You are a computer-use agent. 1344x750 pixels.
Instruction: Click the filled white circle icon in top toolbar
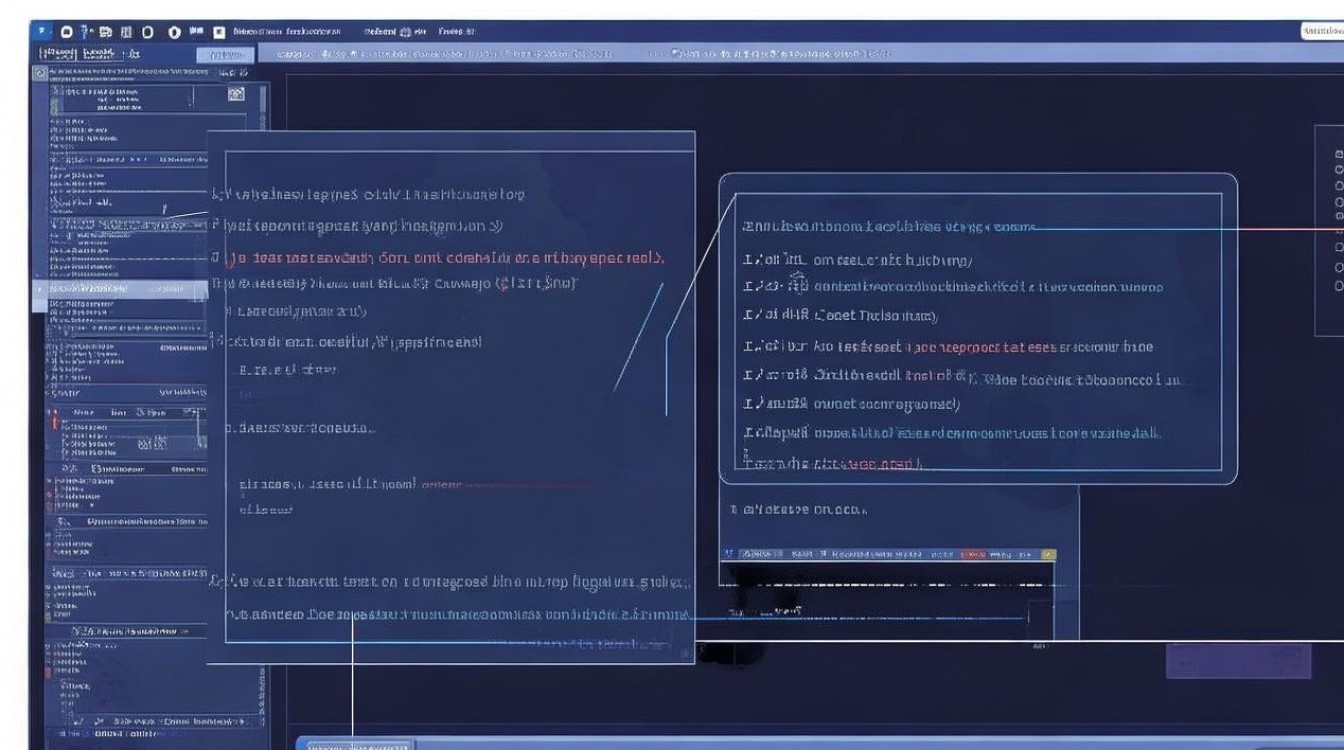175,32
